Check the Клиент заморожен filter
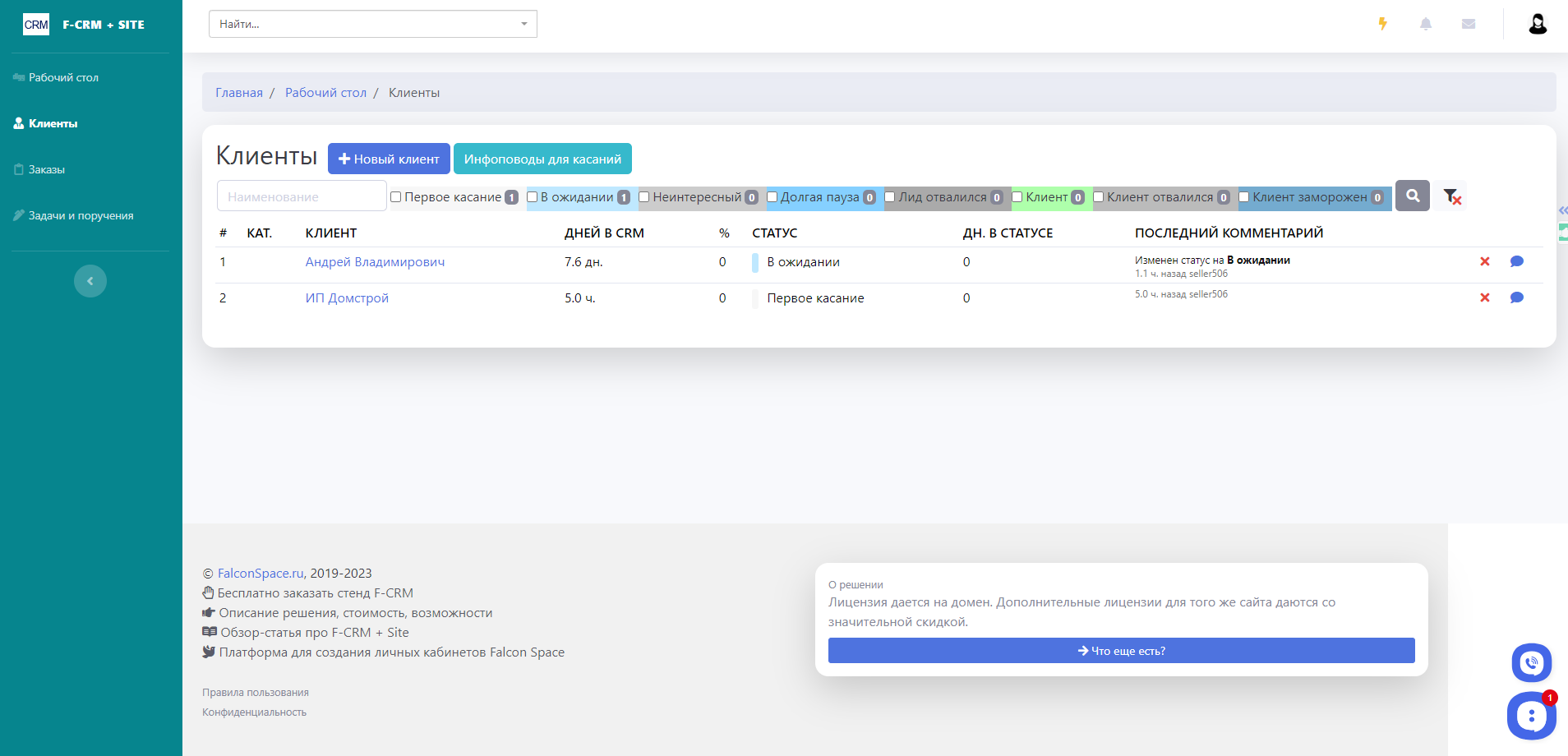Image resolution: width=1568 pixels, height=756 pixels. coord(1244,197)
